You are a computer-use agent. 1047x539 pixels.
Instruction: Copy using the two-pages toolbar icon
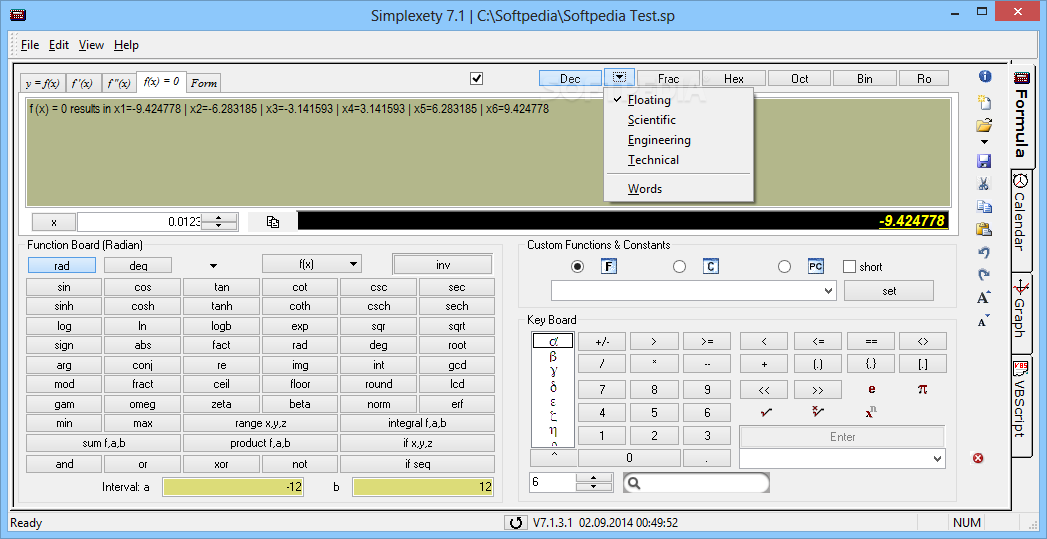(x=984, y=206)
